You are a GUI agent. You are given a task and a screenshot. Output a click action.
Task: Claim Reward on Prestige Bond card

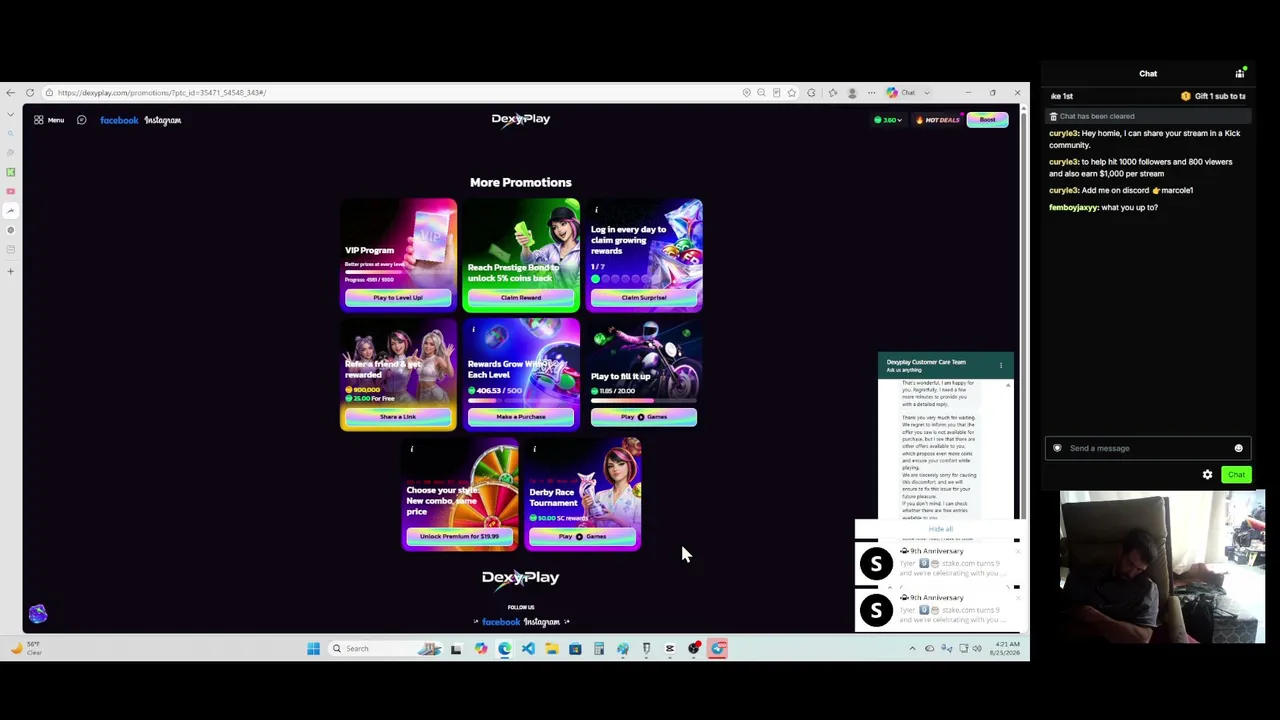[520, 298]
